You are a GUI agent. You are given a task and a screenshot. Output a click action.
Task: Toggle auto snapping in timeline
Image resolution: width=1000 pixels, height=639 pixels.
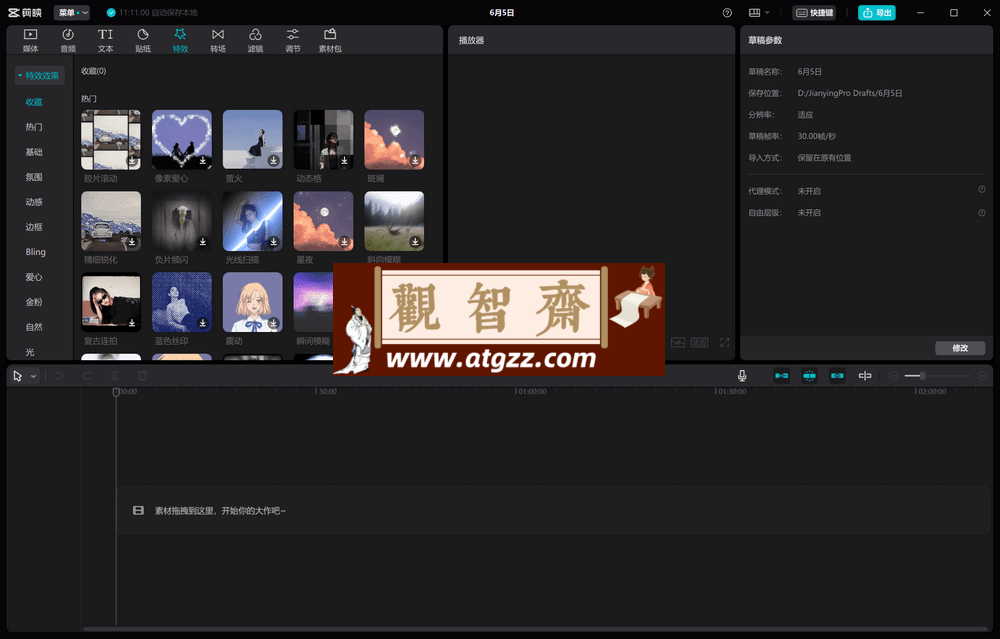(809, 376)
